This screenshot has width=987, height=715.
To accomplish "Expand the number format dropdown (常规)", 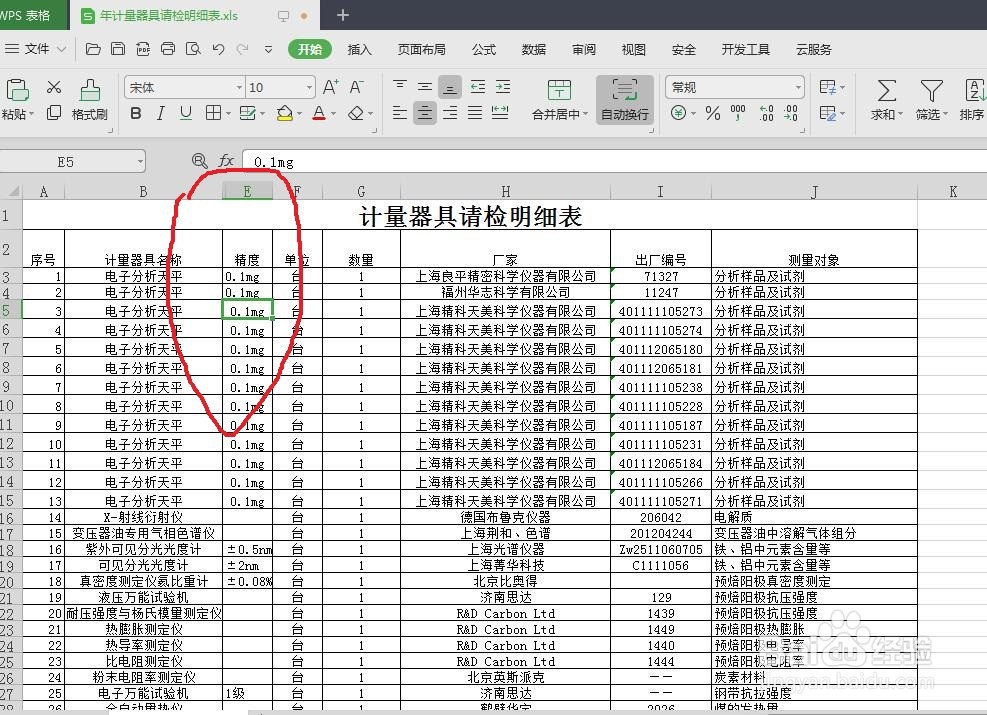I will pyautogui.click(x=798, y=87).
